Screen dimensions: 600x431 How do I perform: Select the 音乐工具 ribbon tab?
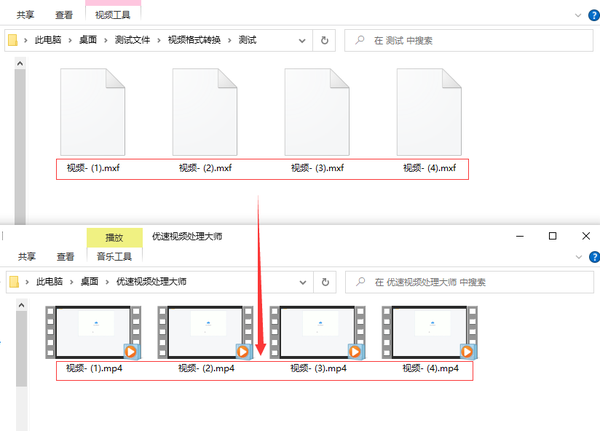[x=114, y=256]
